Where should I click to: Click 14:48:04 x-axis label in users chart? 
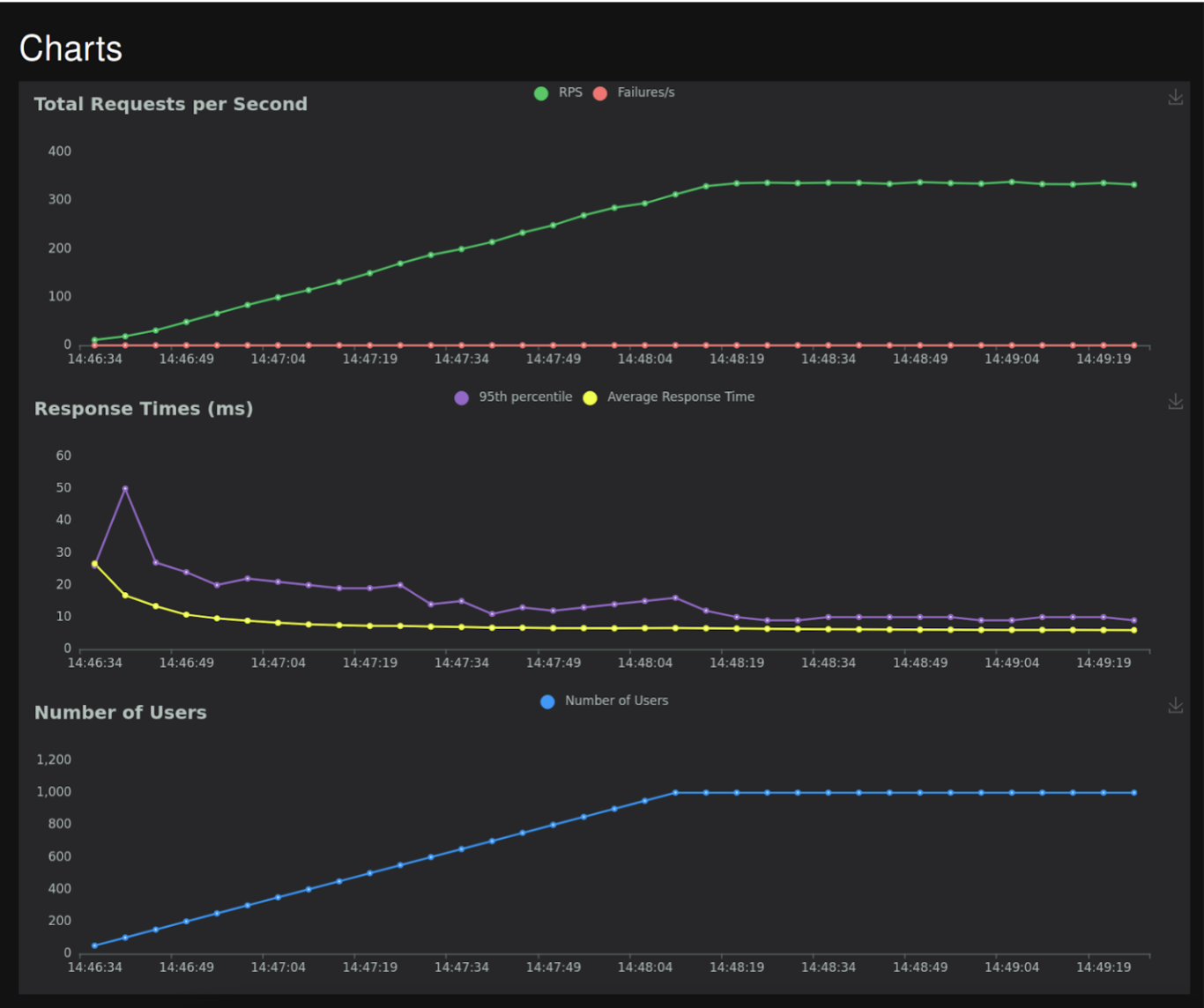tap(645, 967)
